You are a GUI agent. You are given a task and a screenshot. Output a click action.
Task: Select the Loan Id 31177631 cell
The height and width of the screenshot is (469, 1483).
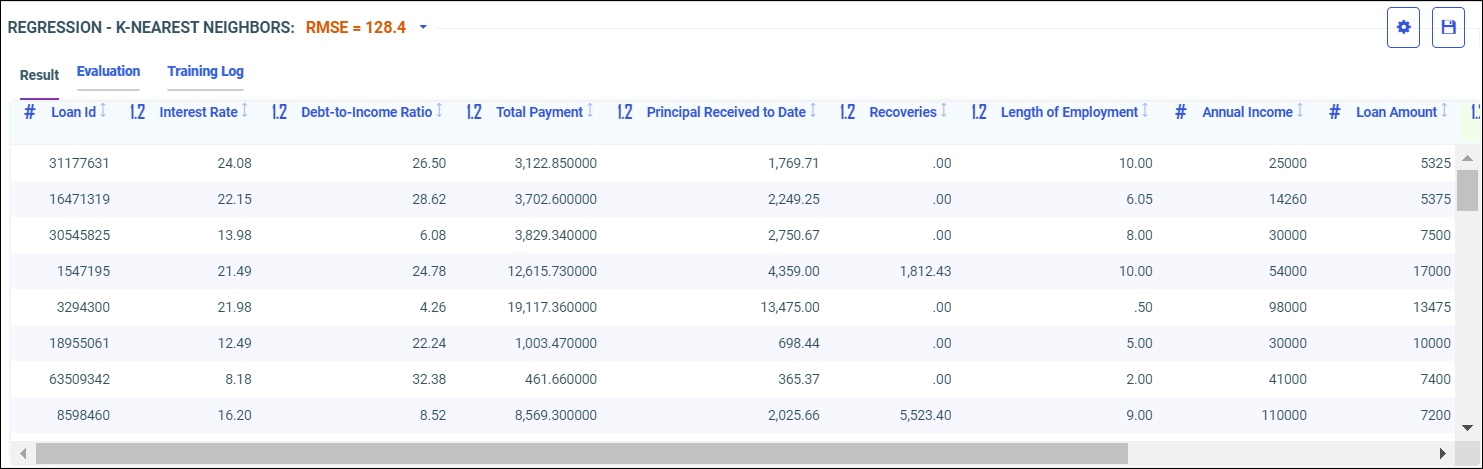coord(79,163)
